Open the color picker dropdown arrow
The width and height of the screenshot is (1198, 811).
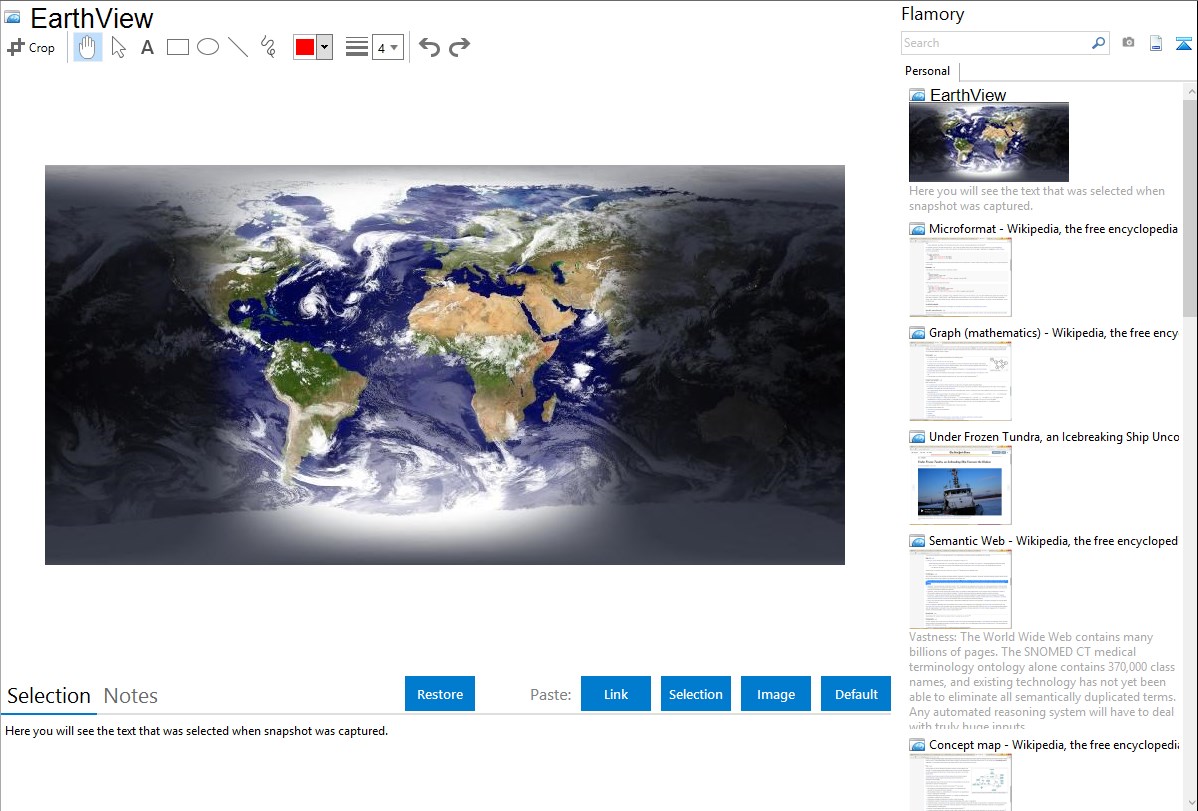(324, 47)
